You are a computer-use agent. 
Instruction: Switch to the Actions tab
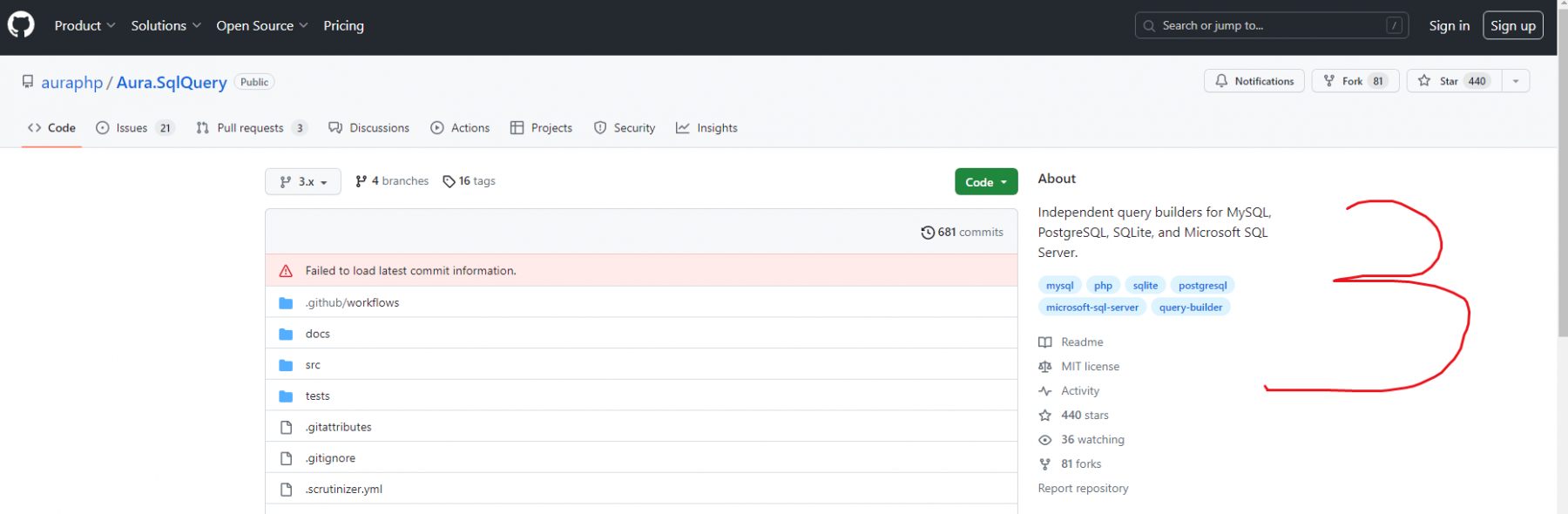tap(460, 128)
